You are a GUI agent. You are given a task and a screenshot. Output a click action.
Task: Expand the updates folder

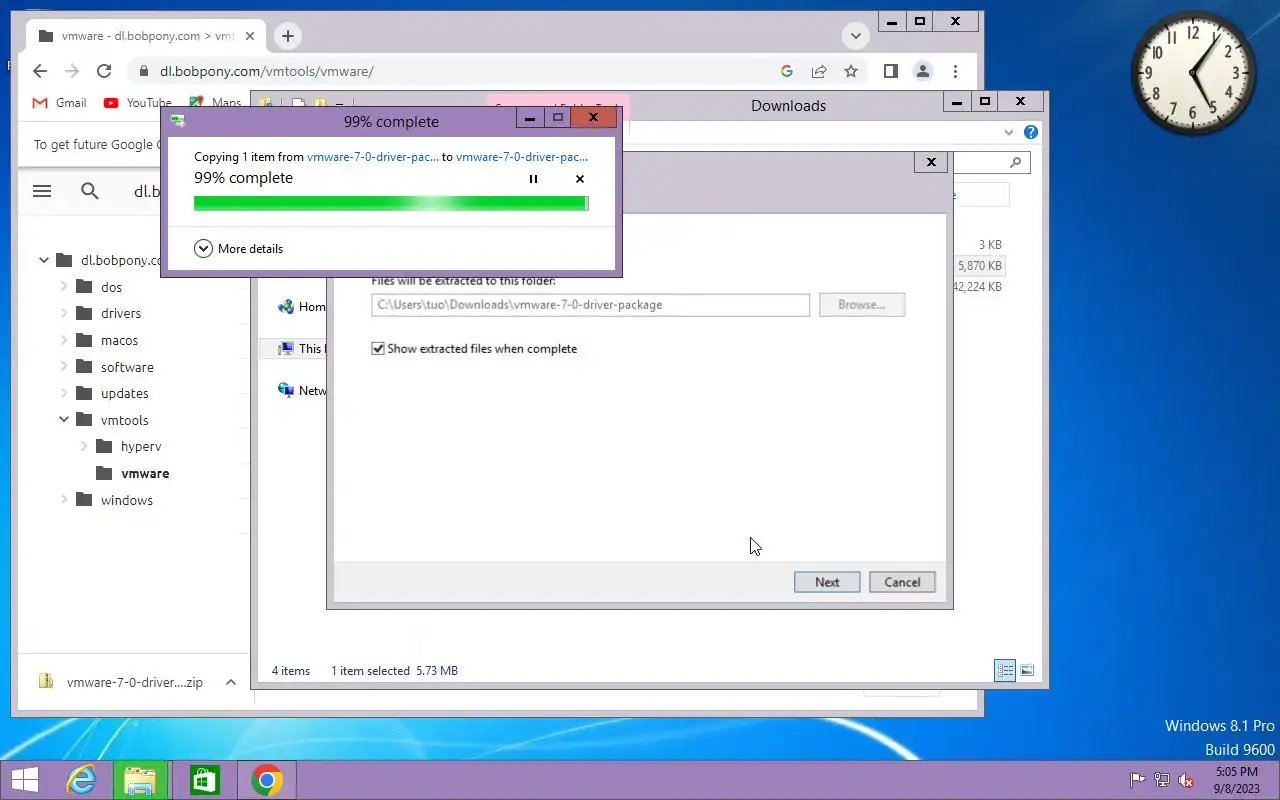(x=64, y=393)
